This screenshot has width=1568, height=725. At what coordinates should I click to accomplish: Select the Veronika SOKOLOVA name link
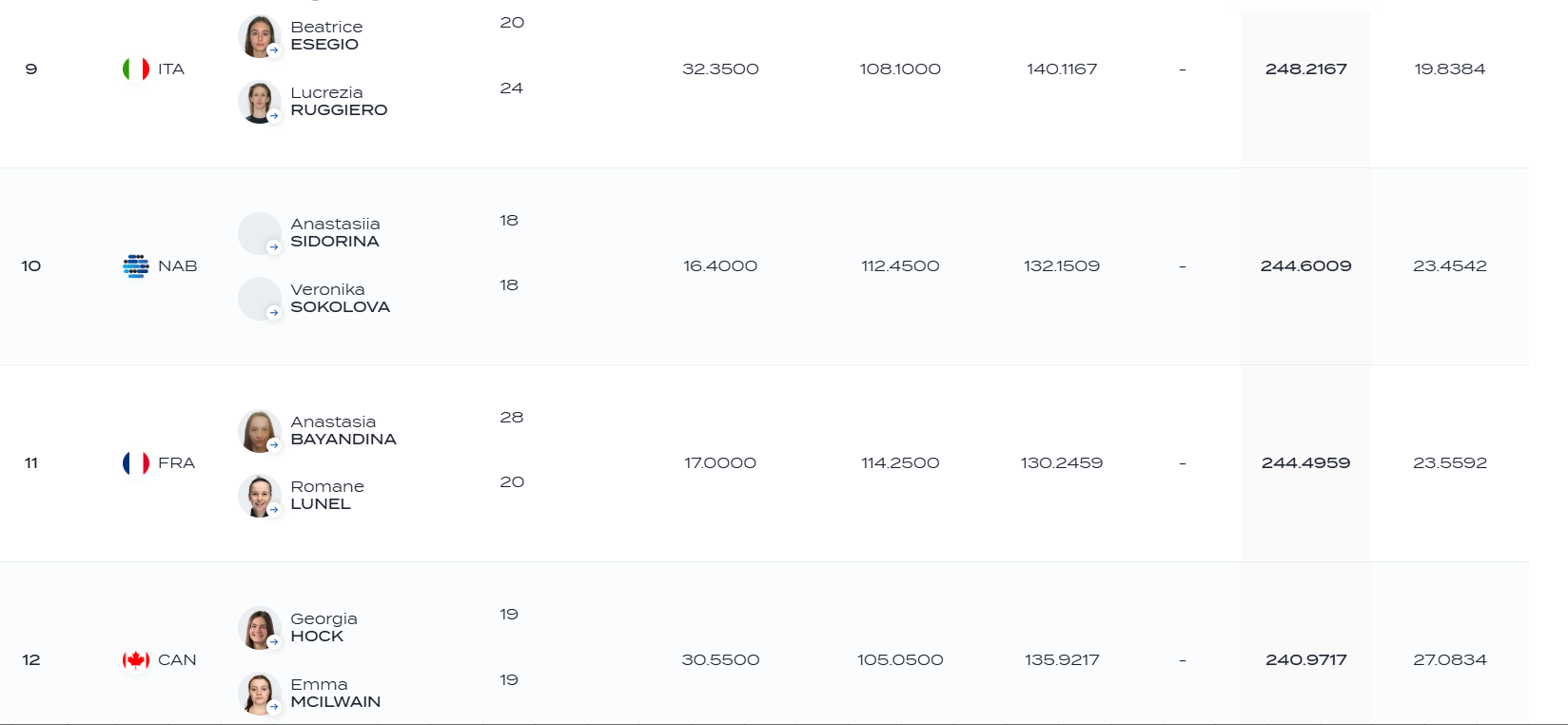340,298
